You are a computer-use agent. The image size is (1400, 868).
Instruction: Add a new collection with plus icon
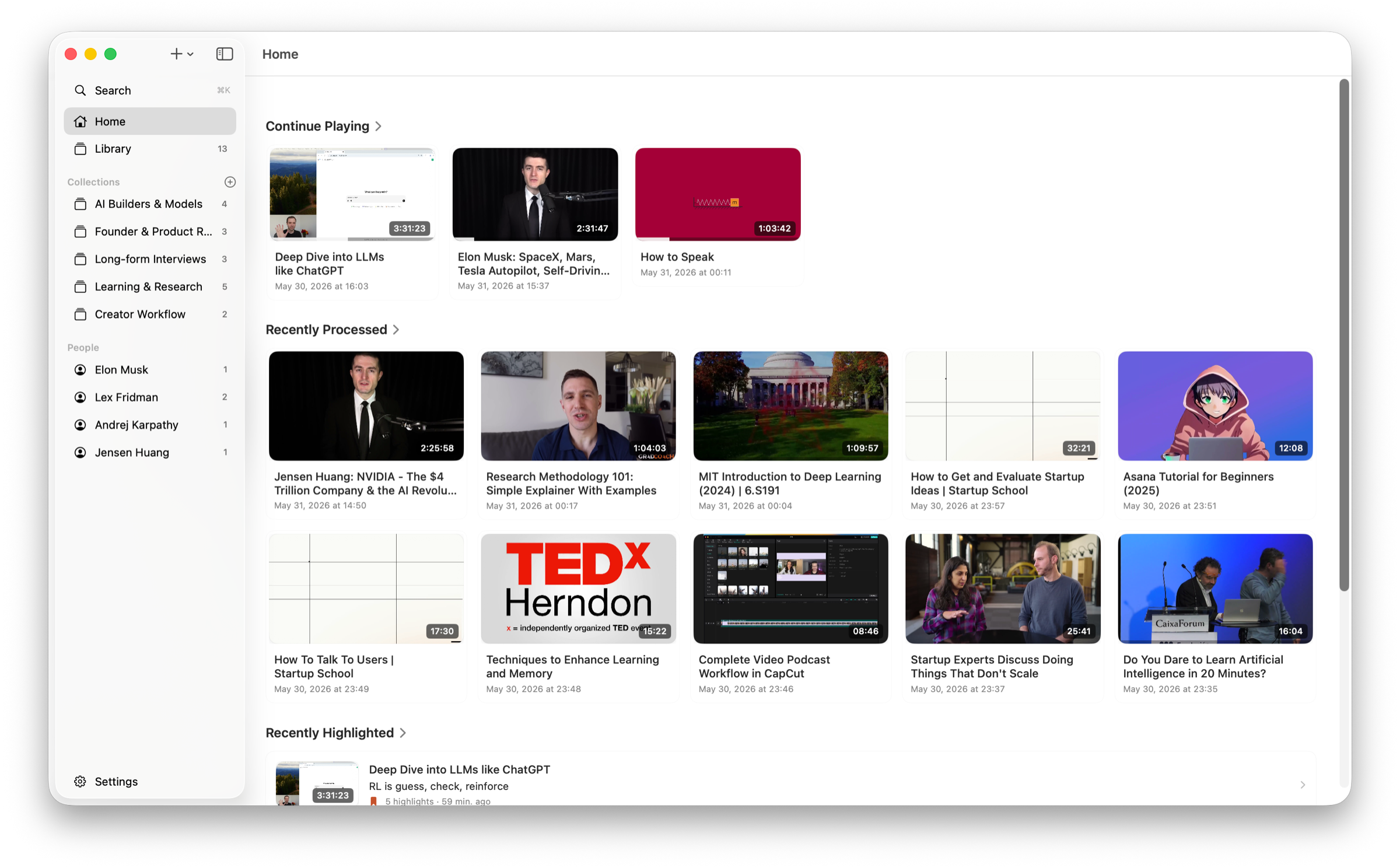pyautogui.click(x=230, y=182)
